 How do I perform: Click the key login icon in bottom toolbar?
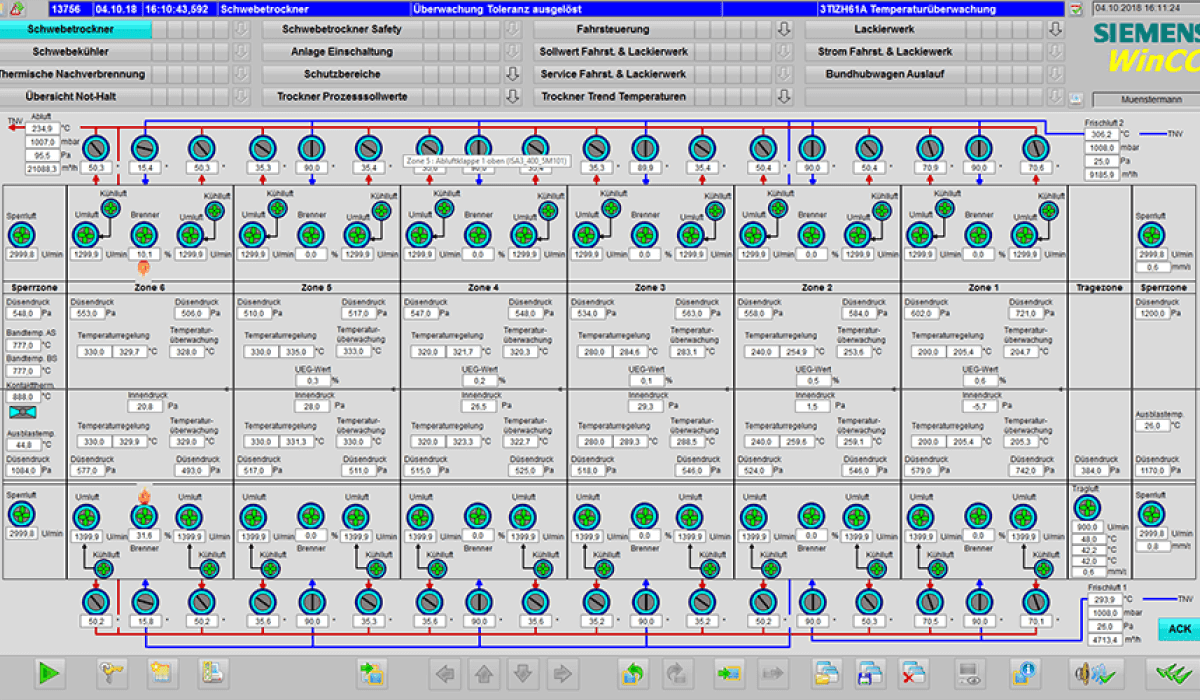(x=111, y=673)
